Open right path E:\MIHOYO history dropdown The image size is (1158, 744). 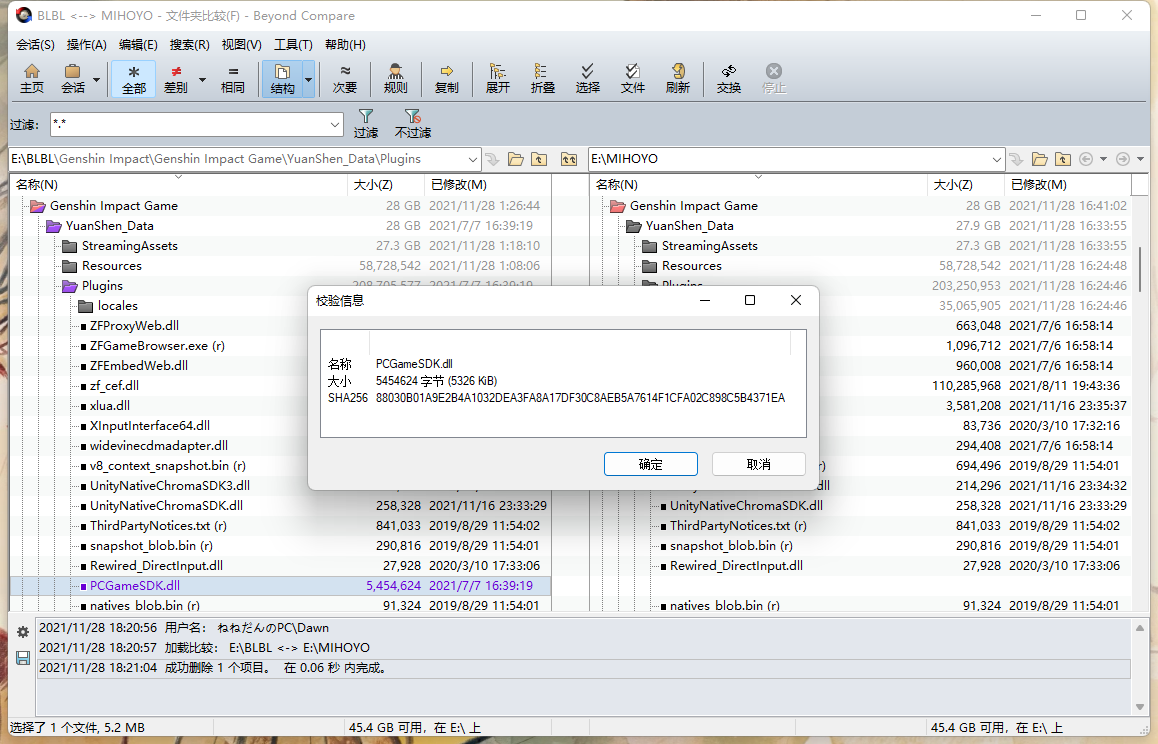click(x=997, y=160)
